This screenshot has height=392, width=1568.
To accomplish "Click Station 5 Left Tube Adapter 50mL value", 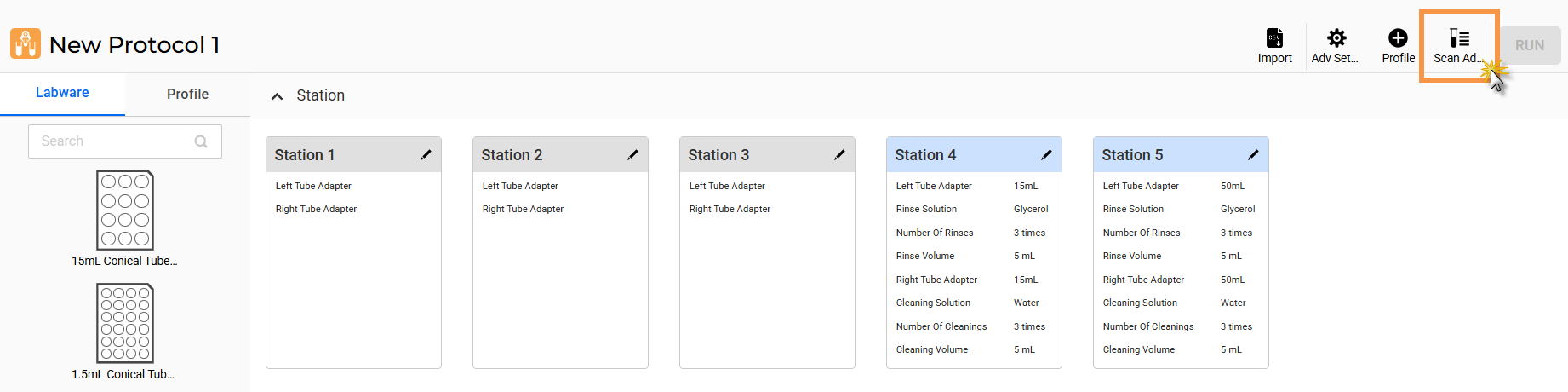I will 1232,186.
